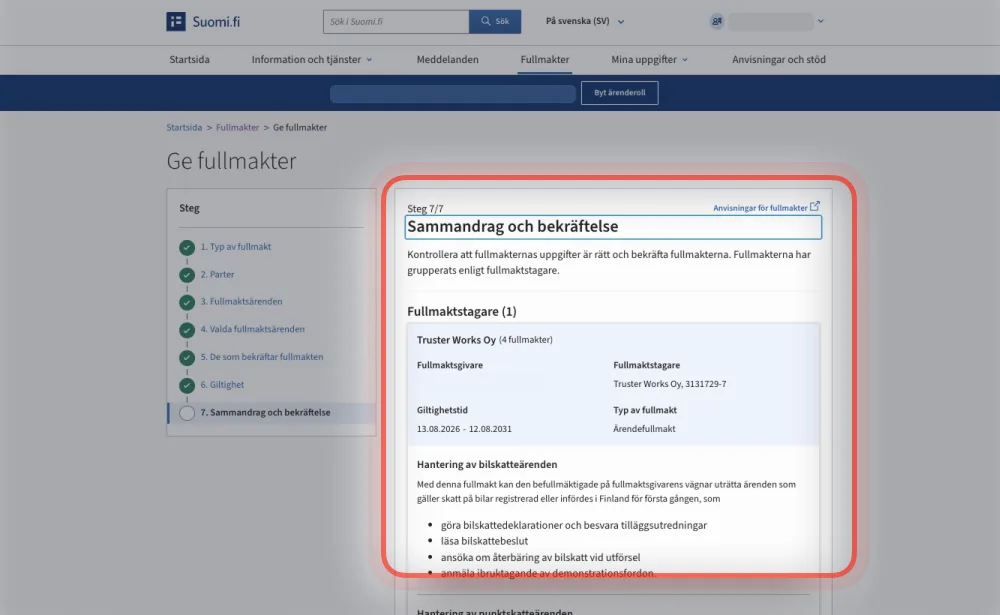Screen dimensions: 1000x615
Task: Click green checkmark beside Valda fullmaktsärenden
Action: (187, 330)
